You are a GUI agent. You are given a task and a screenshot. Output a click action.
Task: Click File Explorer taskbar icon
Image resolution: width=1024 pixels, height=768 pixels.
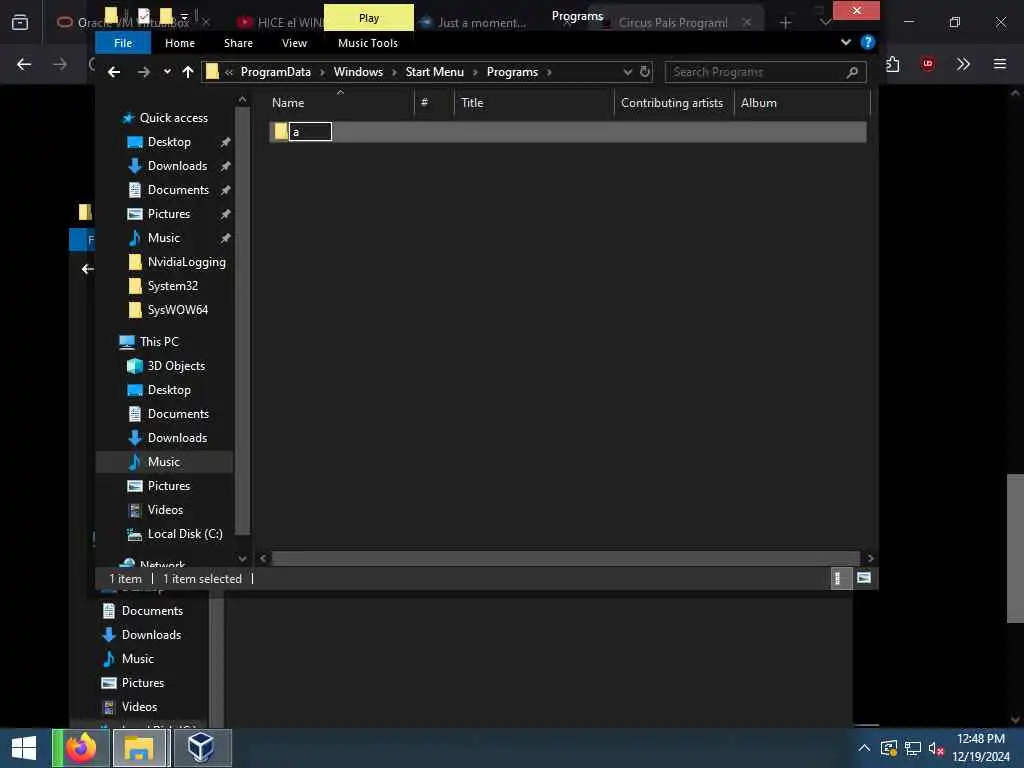[139, 748]
